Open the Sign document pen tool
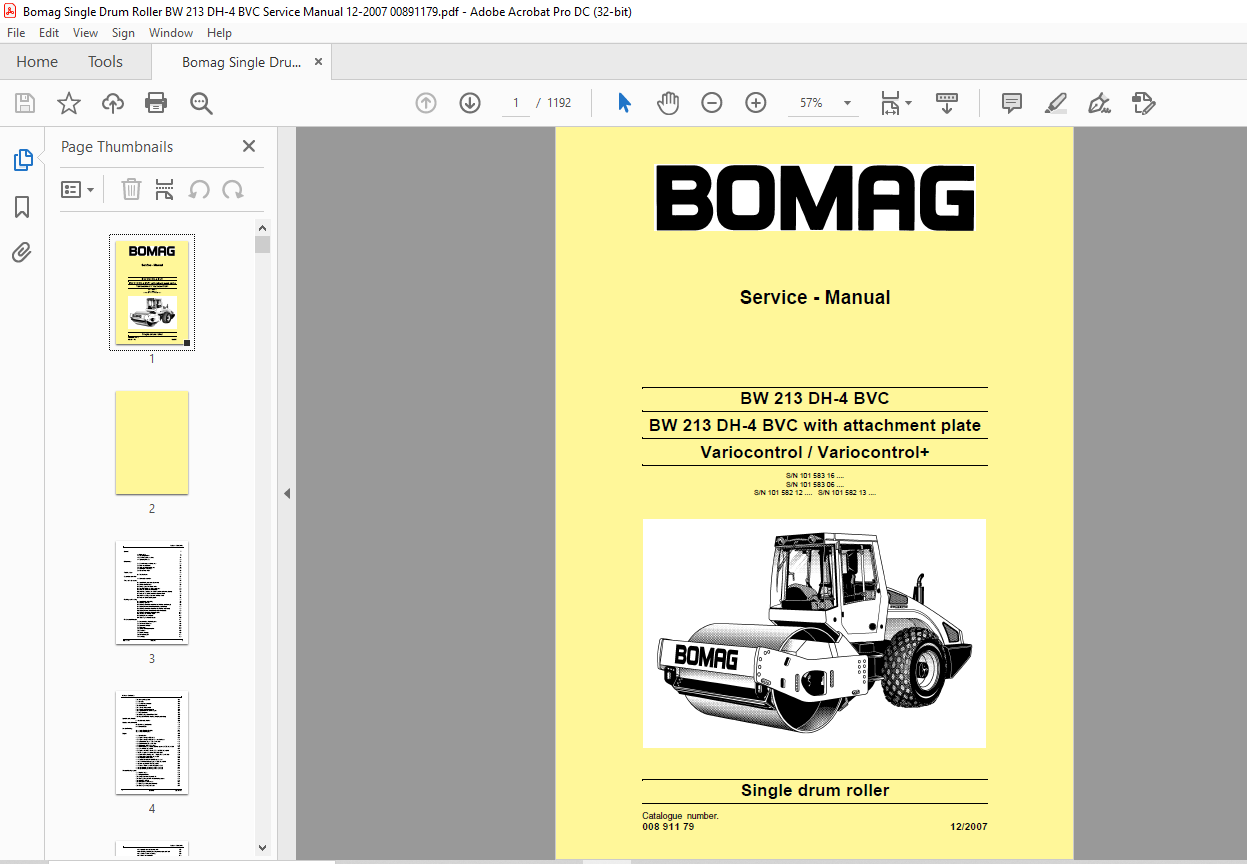1247x864 pixels. coord(1100,103)
